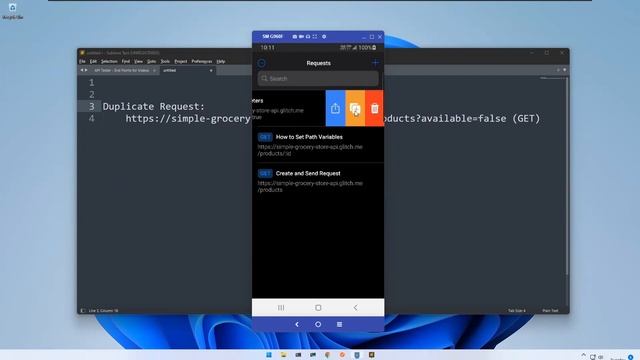This screenshot has width=640, height=360.
Task: Click mirror window menu icon in blue bar
Action: (339, 324)
